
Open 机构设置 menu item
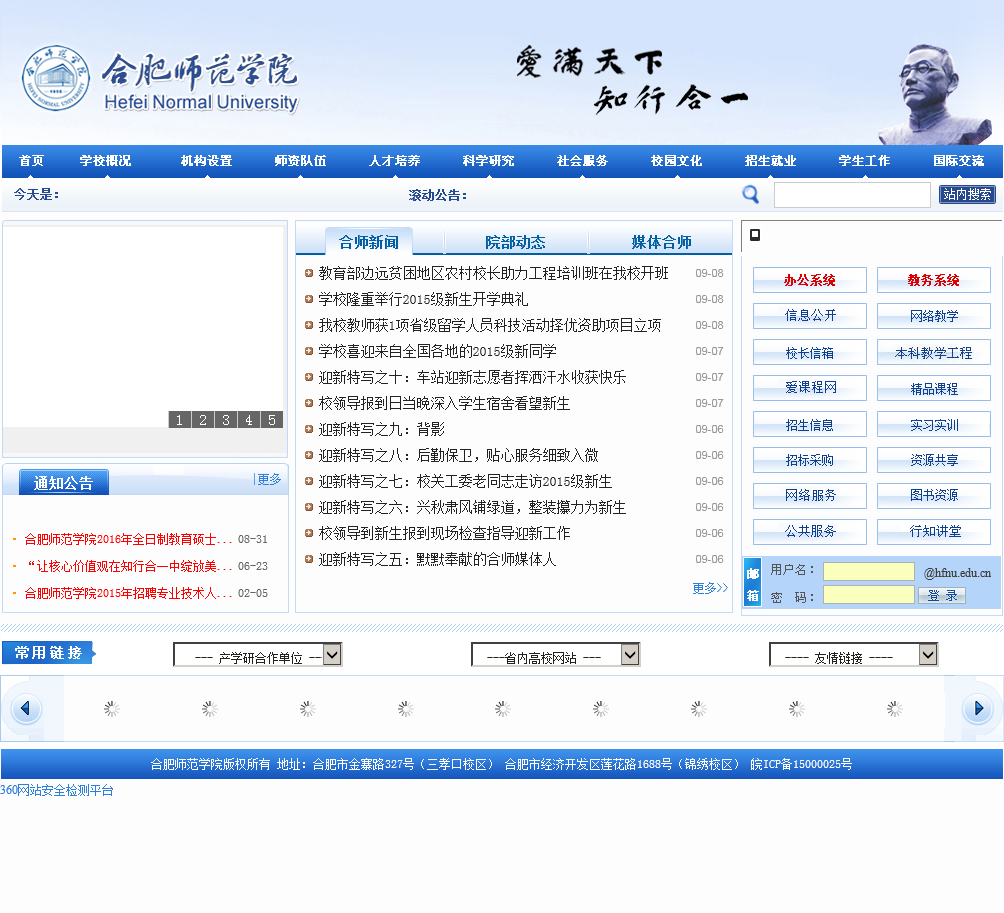pyautogui.click(x=206, y=161)
